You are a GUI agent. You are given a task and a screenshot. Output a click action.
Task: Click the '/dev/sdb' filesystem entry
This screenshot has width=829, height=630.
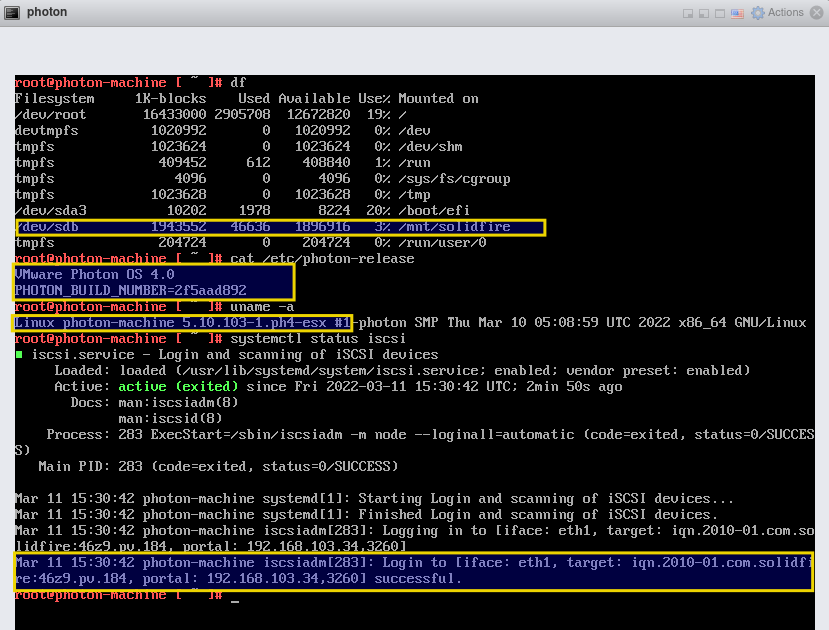pos(47,227)
